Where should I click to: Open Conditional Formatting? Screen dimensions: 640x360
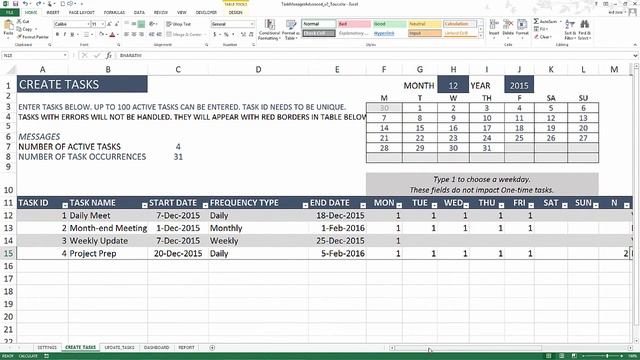pyautogui.click(x=269, y=29)
